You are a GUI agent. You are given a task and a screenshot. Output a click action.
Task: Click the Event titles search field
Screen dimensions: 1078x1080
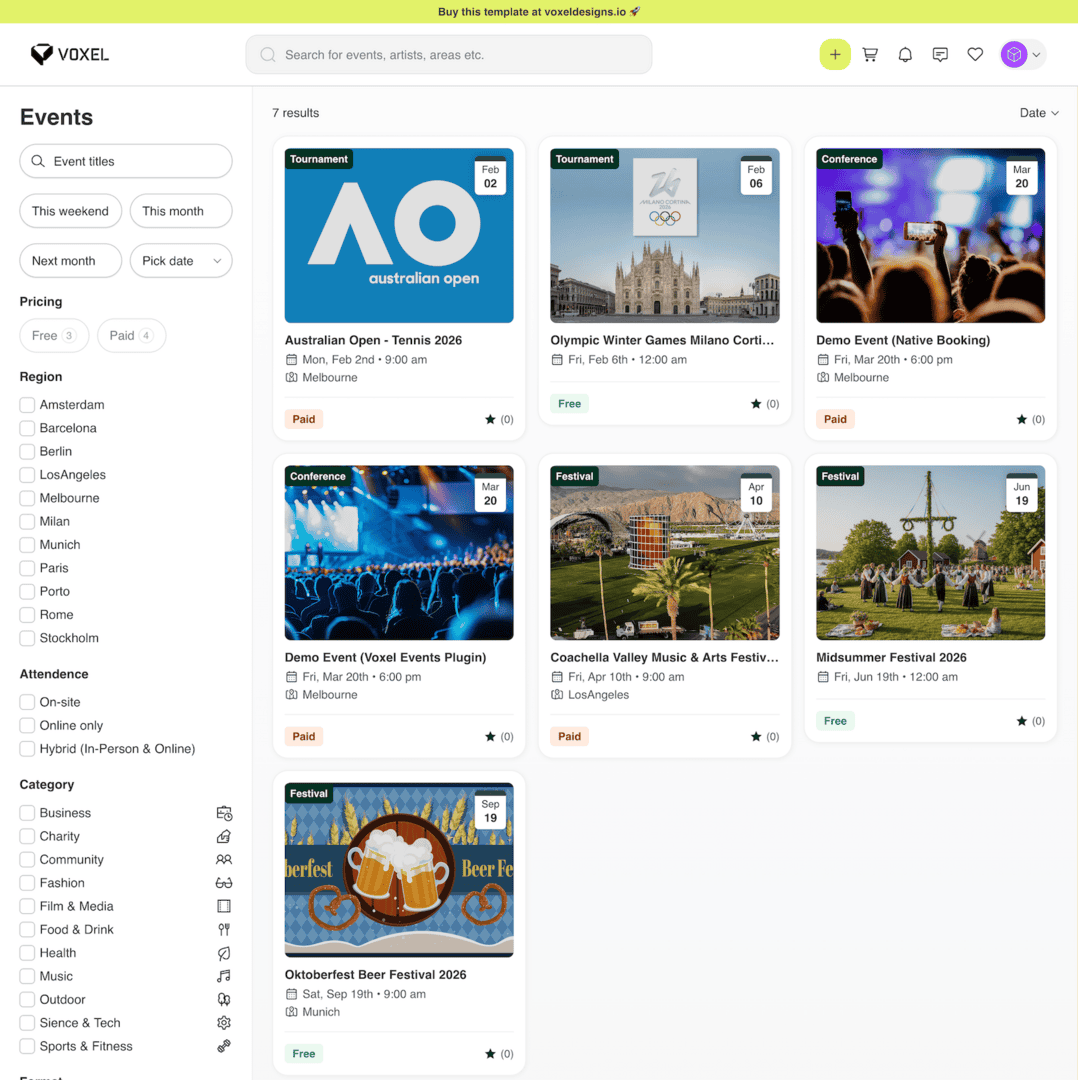(126, 161)
